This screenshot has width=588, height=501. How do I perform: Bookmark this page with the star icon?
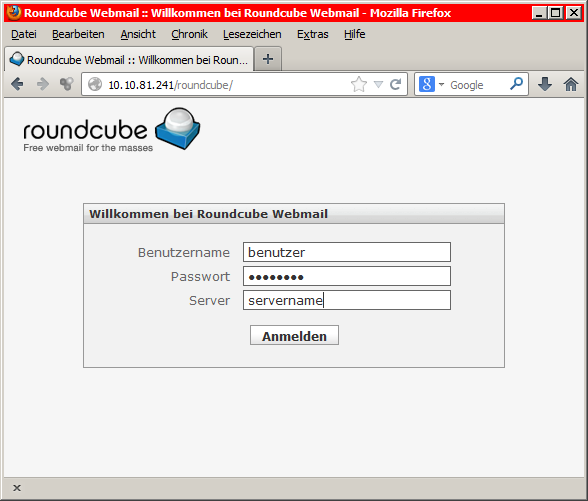click(359, 84)
